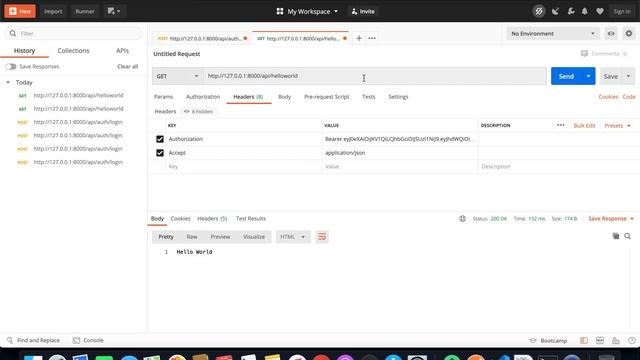This screenshot has width=640, height=360.
Task: Open the Send button dropdown arrow
Action: tap(588, 76)
